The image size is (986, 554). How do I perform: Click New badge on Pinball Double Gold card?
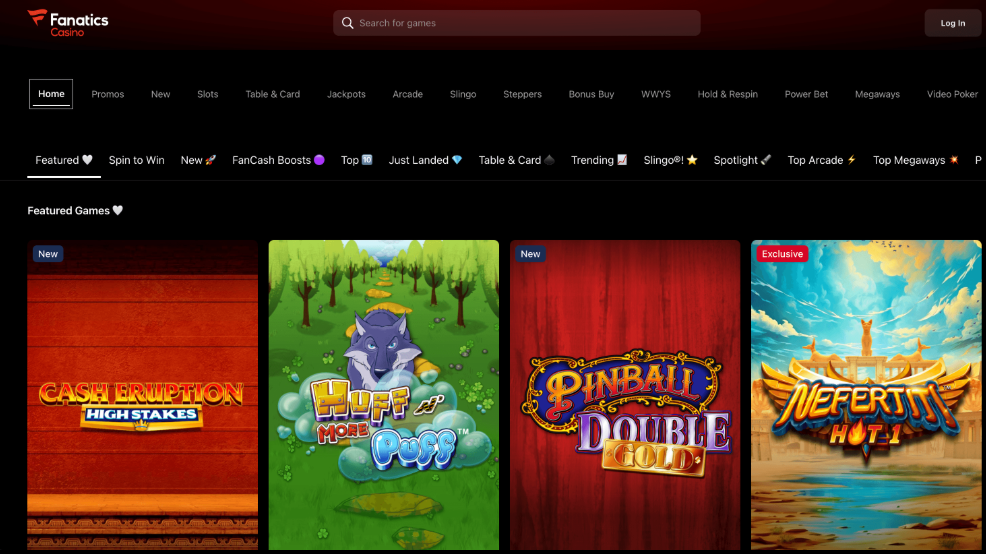pos(530,254)
